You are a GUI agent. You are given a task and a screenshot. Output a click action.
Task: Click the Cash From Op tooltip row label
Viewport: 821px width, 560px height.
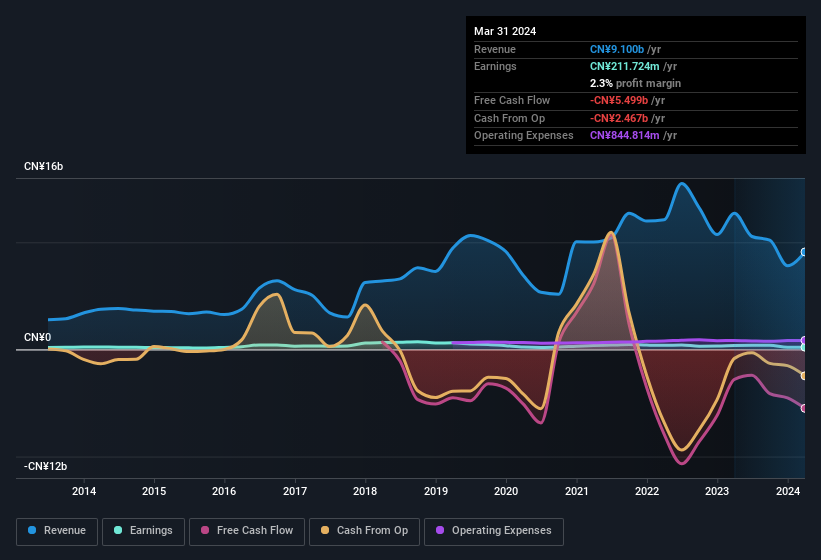(509, 118)
